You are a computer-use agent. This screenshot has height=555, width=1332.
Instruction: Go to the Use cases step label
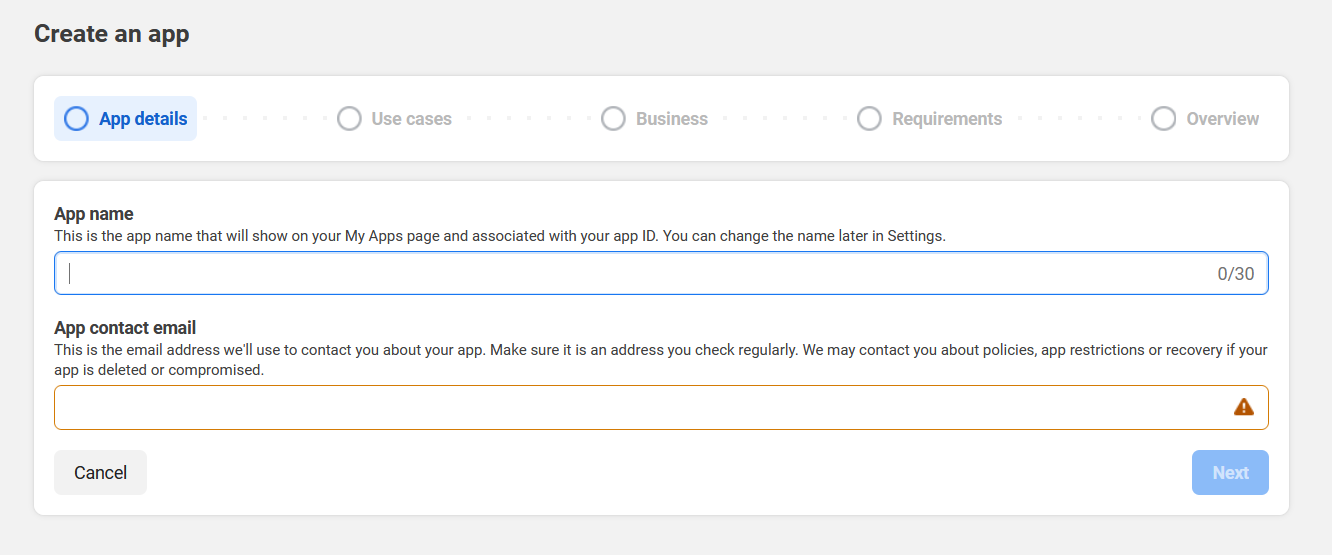411,119
